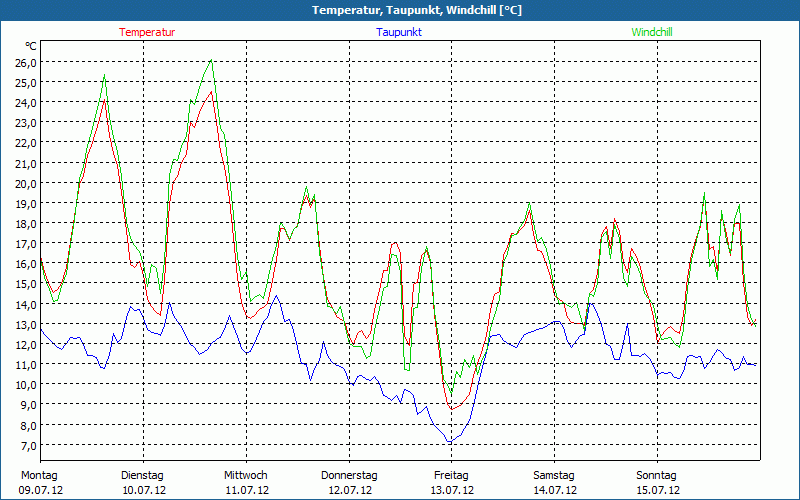Click the 10,0 y-axis value

(x=26, y=385)
